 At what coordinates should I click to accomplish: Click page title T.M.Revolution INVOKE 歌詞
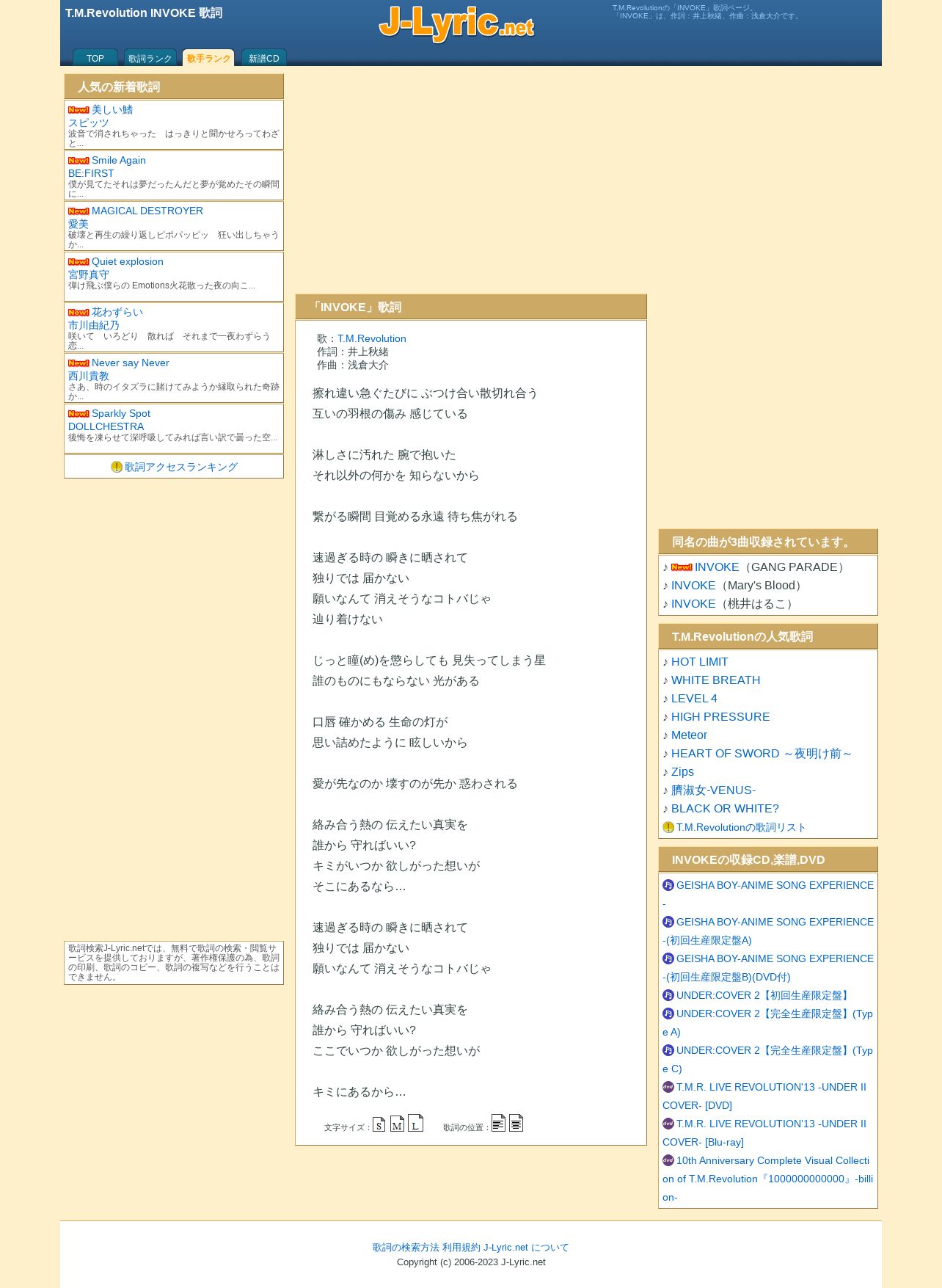point(144,13)
